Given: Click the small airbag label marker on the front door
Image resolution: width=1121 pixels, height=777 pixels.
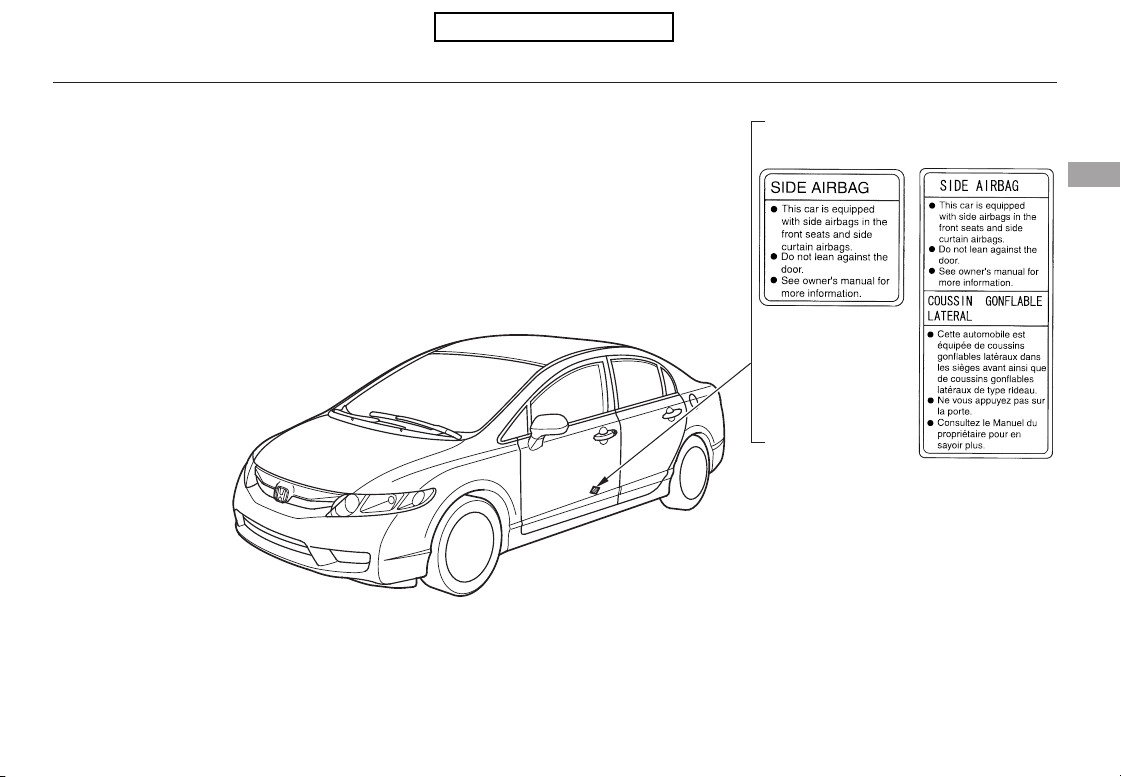Looking at the screenshot, I should coord(594,489).
